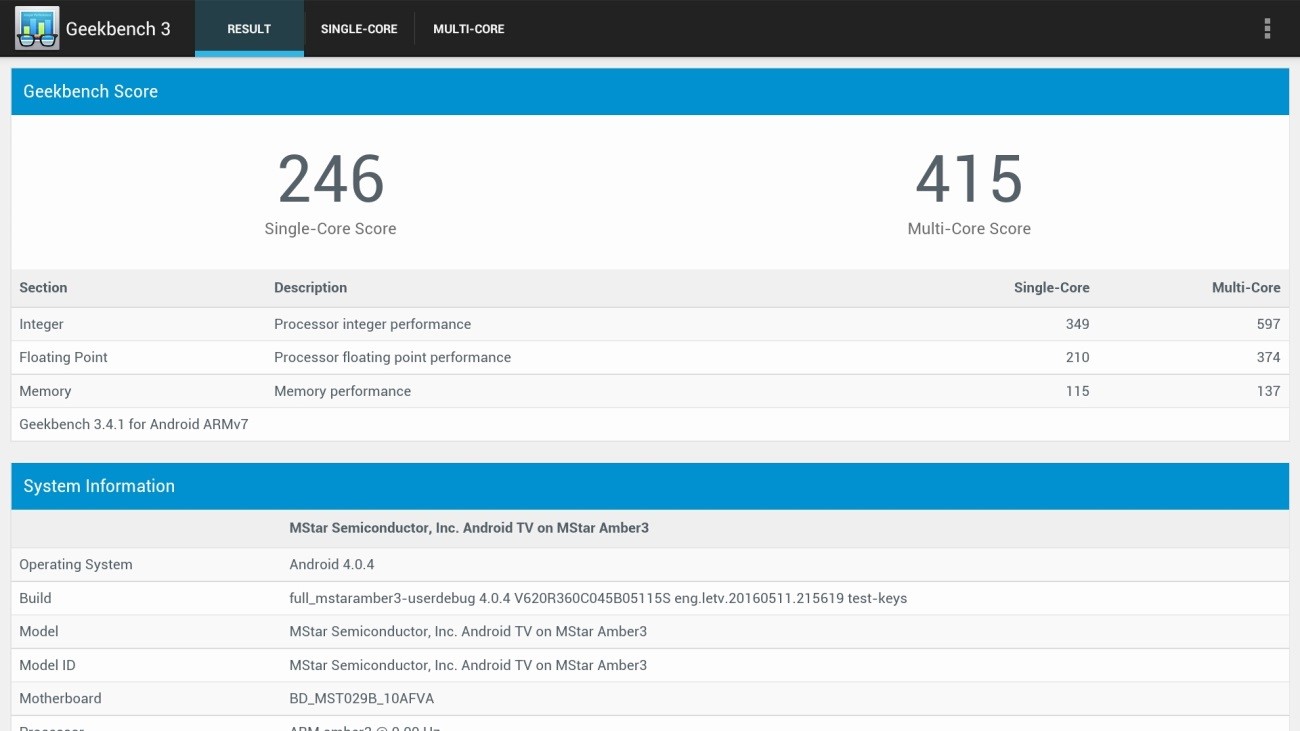Viewport: 1300px width, 731px height.
Task: Click the Description column header
Action: click(310, 287)
